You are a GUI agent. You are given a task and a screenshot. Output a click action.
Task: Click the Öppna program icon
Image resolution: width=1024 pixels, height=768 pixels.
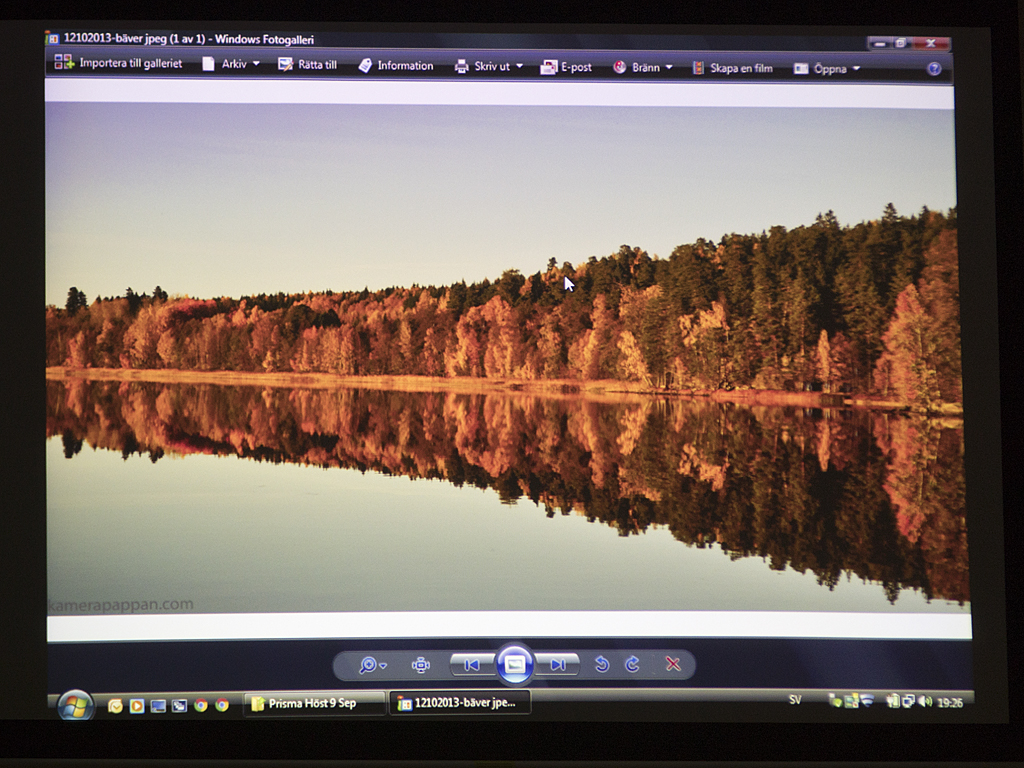(801, 69)
